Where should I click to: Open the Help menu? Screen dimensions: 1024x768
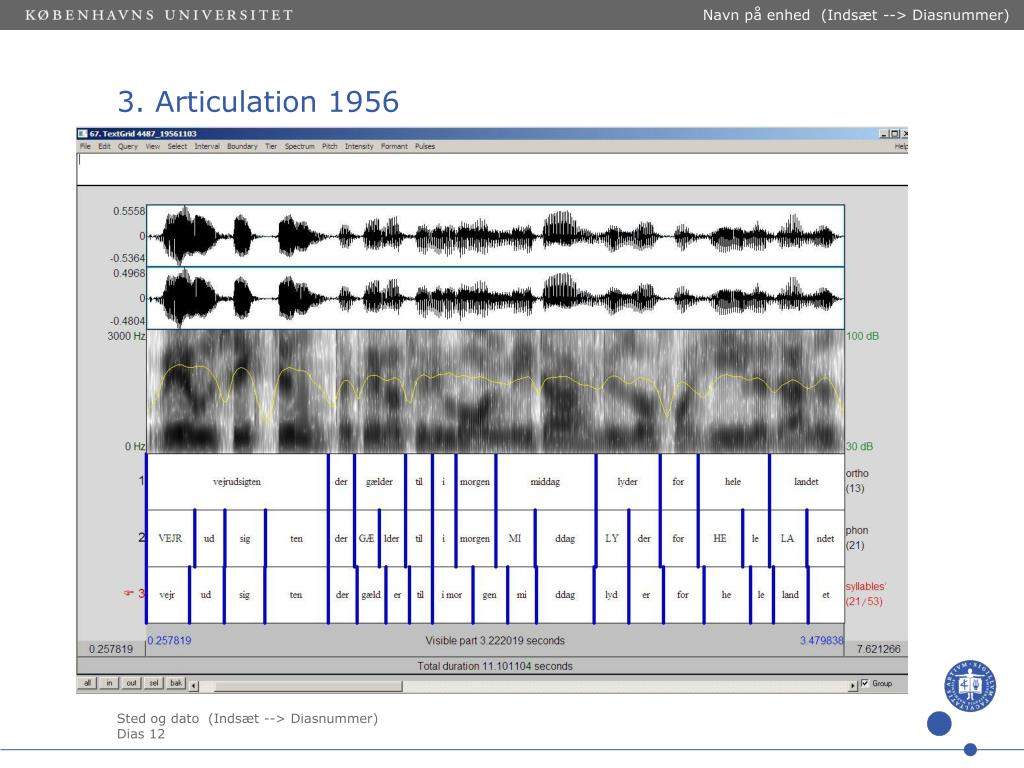point(901,146)
